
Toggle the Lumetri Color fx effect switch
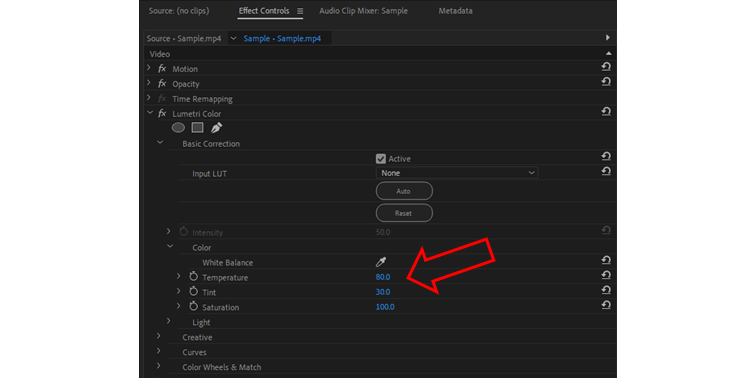162,114
